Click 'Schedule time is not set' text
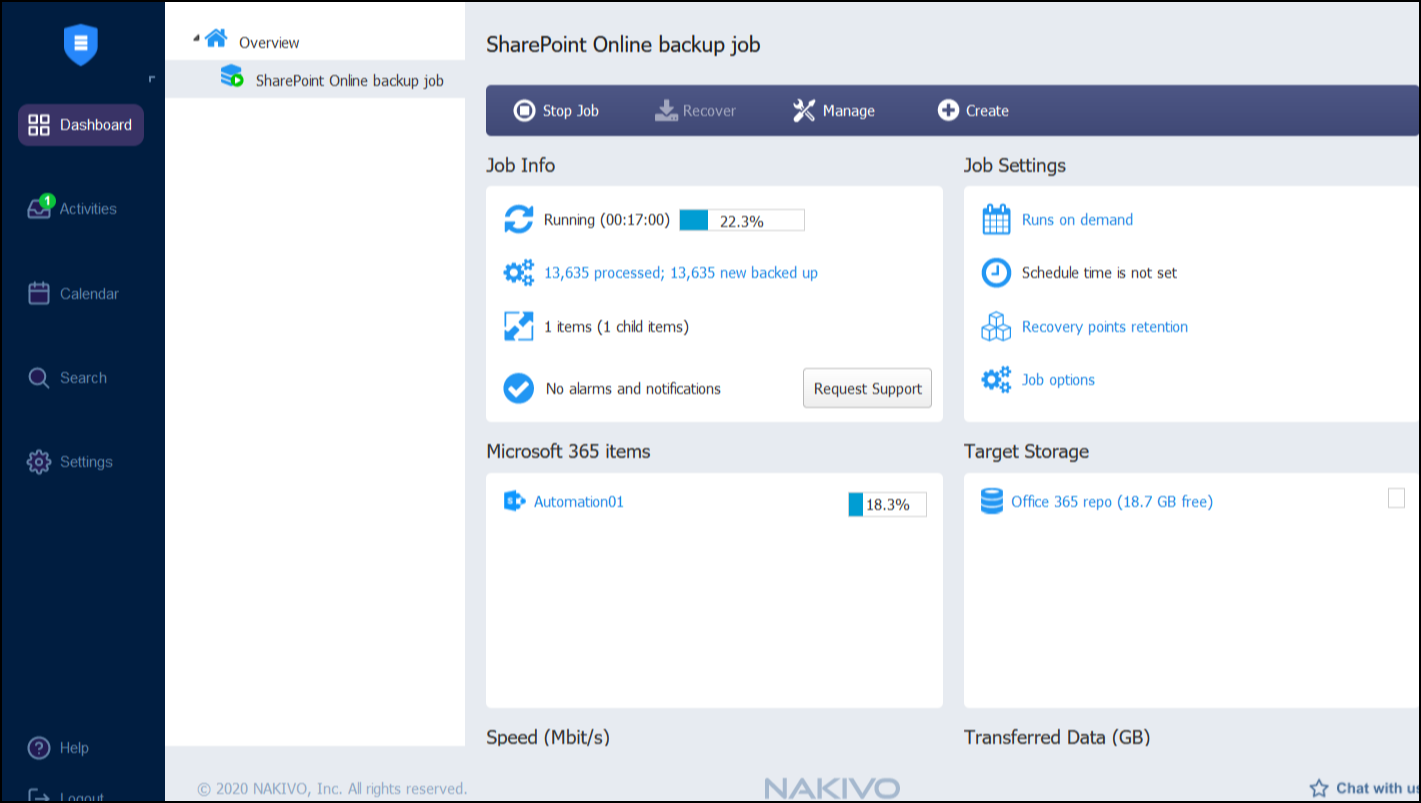The image size is (1421, 803). pyautogui.click(x=1099, y=273)
